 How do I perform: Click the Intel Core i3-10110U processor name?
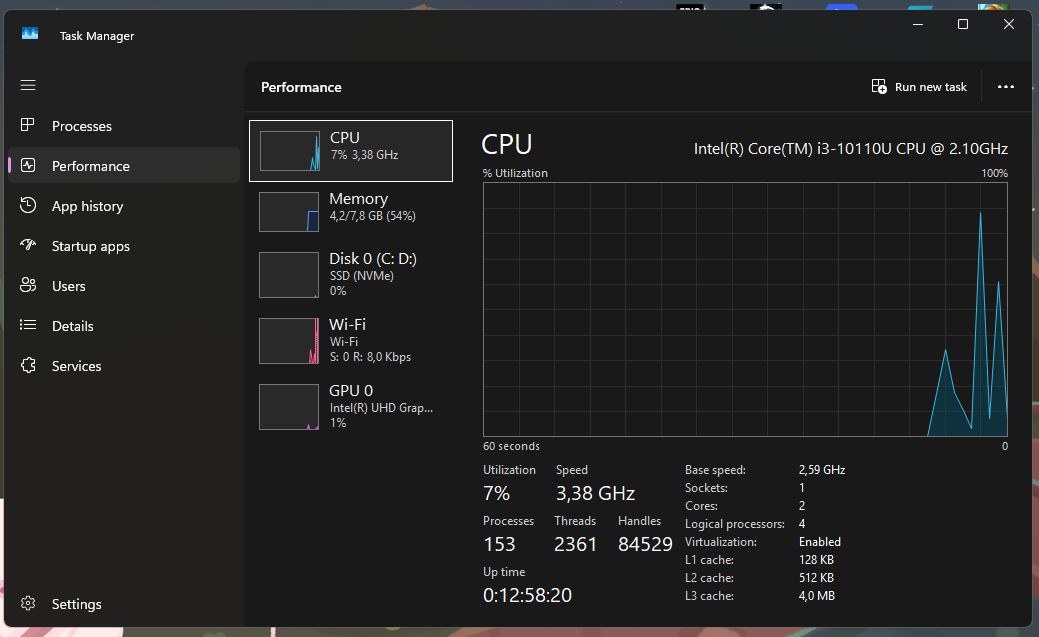[851, 149]
